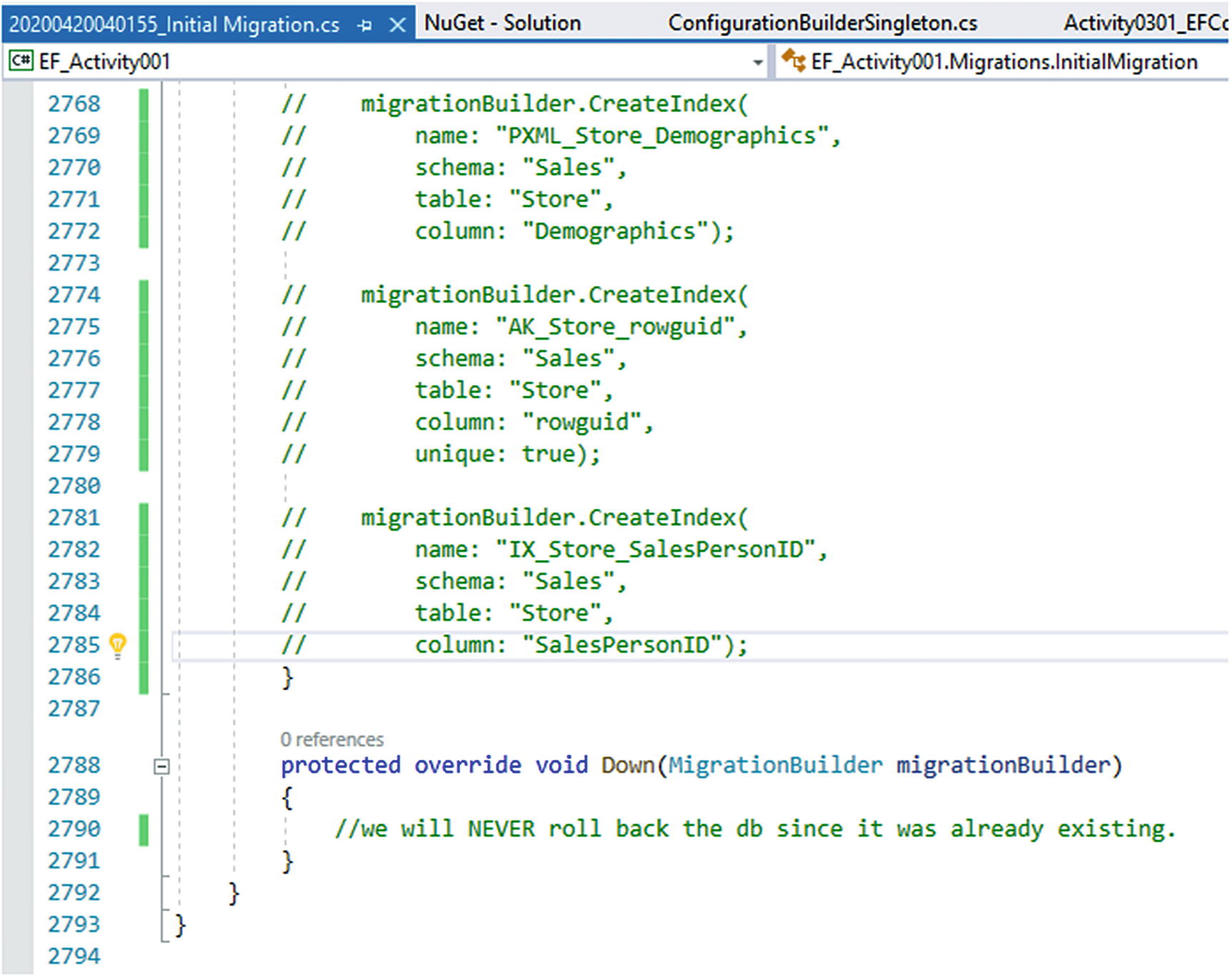Screen dimensions: 1232x978
Task: Click the green change bar beside line 2790
Action: [x=144, y=829]
